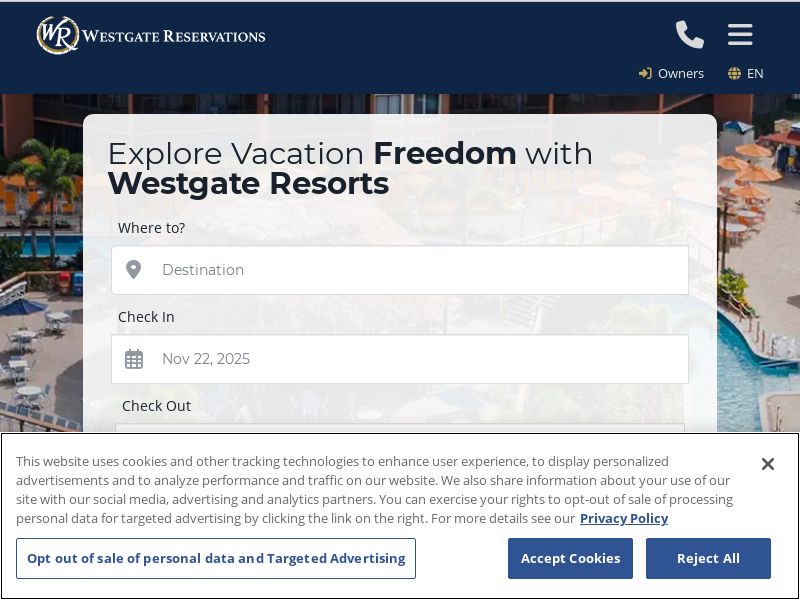Screen dimensions: 800x600
Task: Open the hamburger navigation menu
Action: pyautogui.click(x=740, y=35)
